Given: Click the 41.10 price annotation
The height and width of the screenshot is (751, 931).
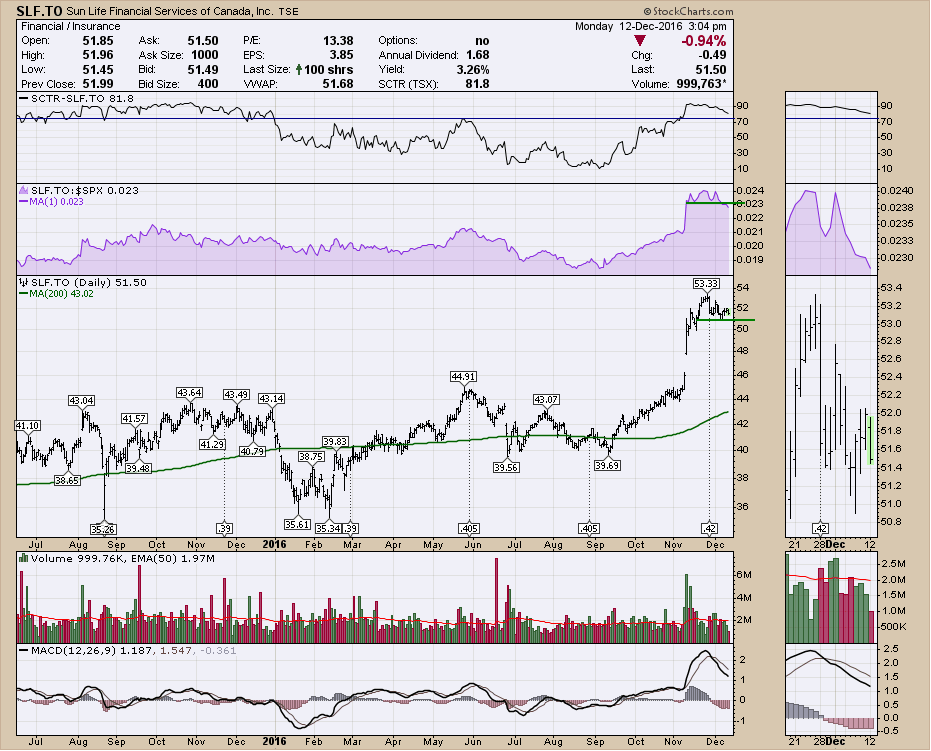Looking at the screenshot, I should point(28,425).
